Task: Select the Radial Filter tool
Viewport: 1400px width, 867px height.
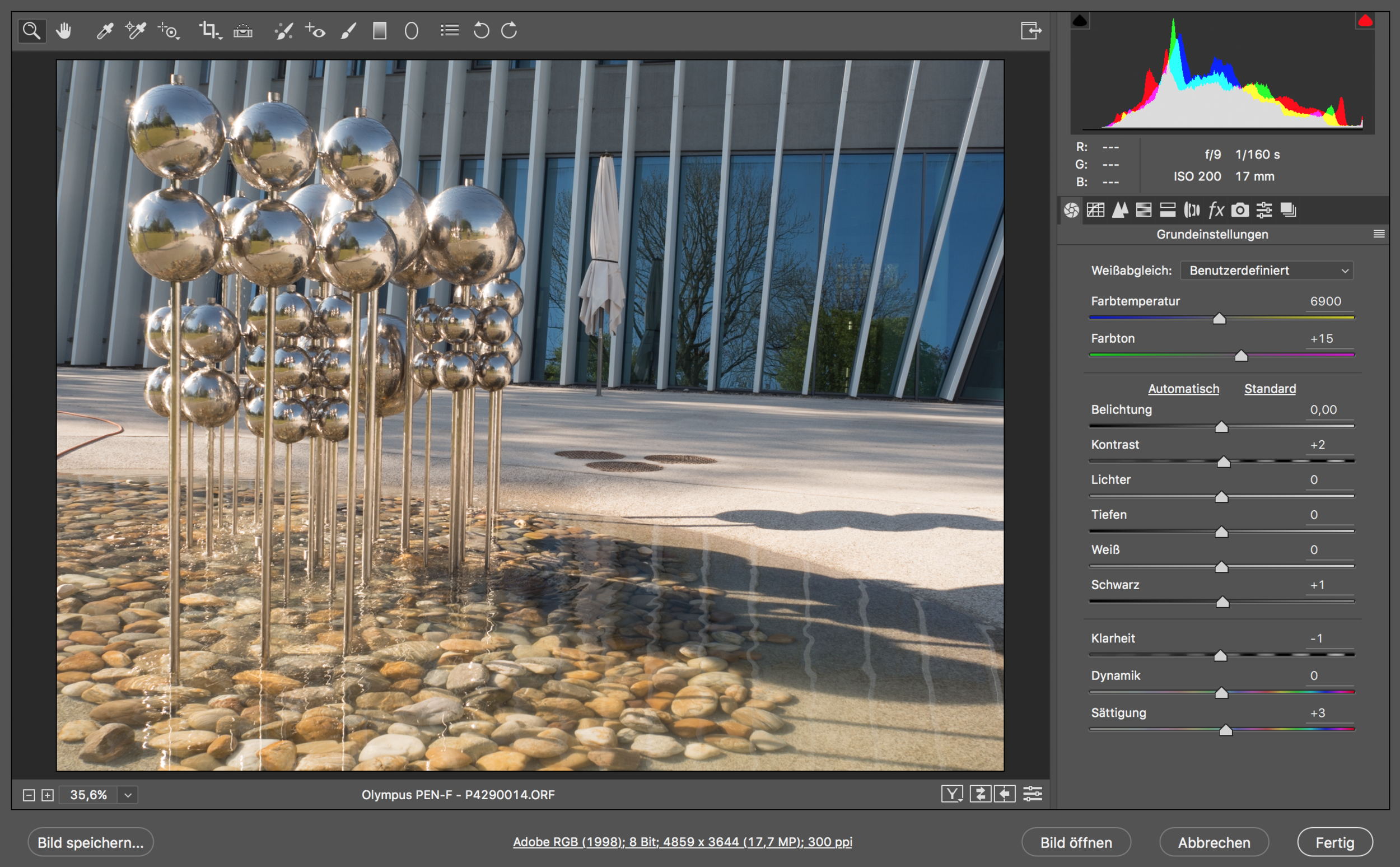Action: [x=411, y=31]
